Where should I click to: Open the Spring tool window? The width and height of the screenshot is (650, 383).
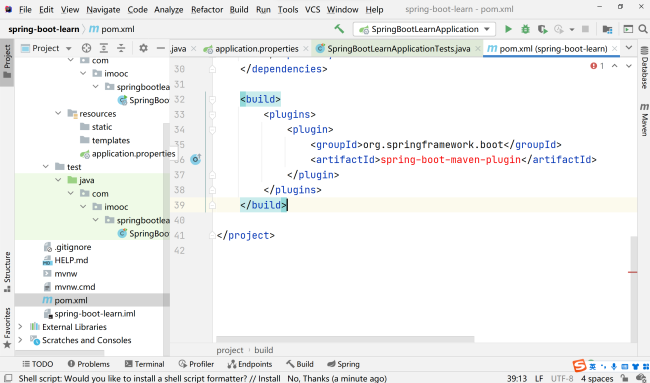pyautogui.click(x=343, y=364)
